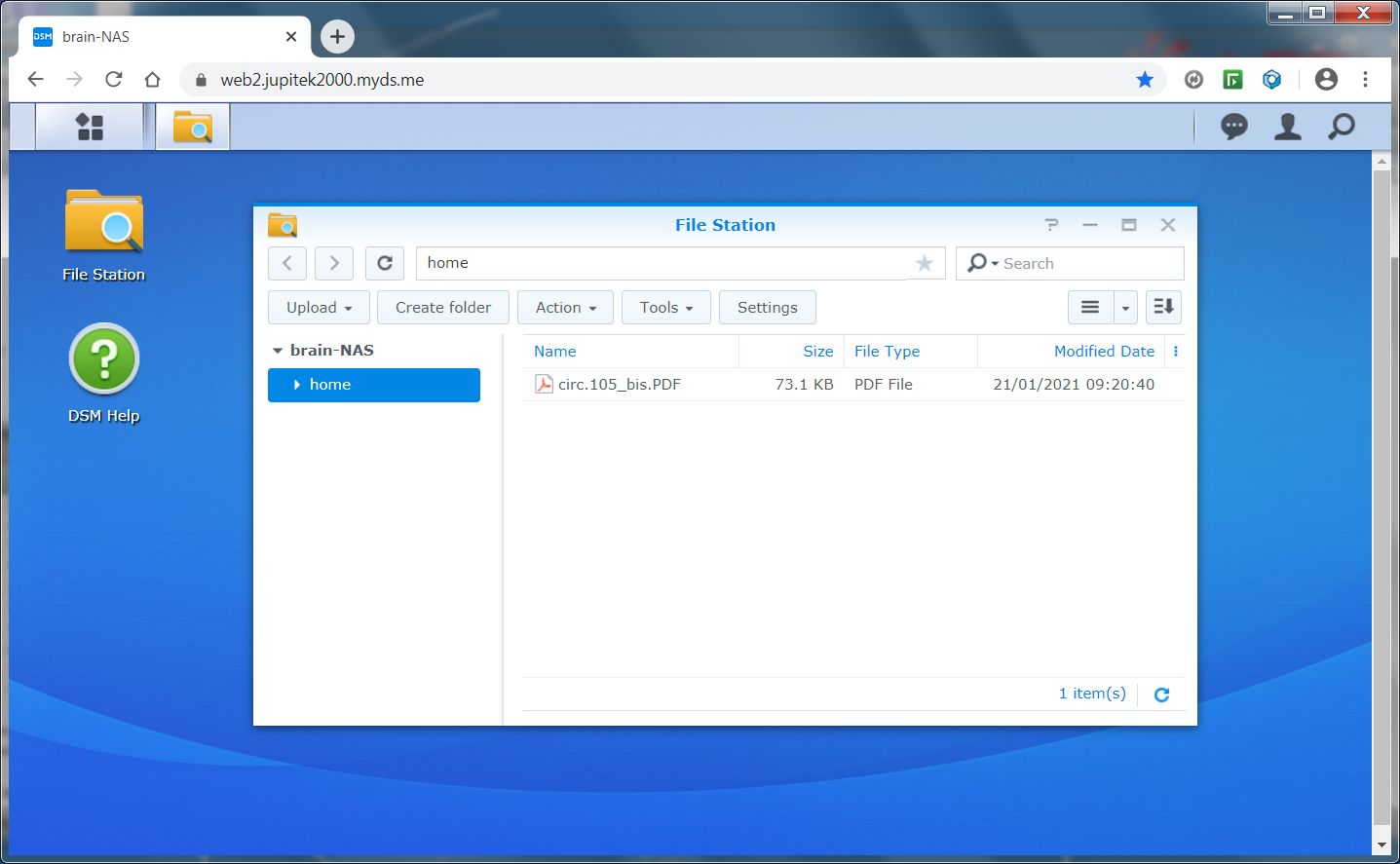Select File Station taskbar icon
Viewport: 1400px width, 864px height.
(x=193, y=127)
